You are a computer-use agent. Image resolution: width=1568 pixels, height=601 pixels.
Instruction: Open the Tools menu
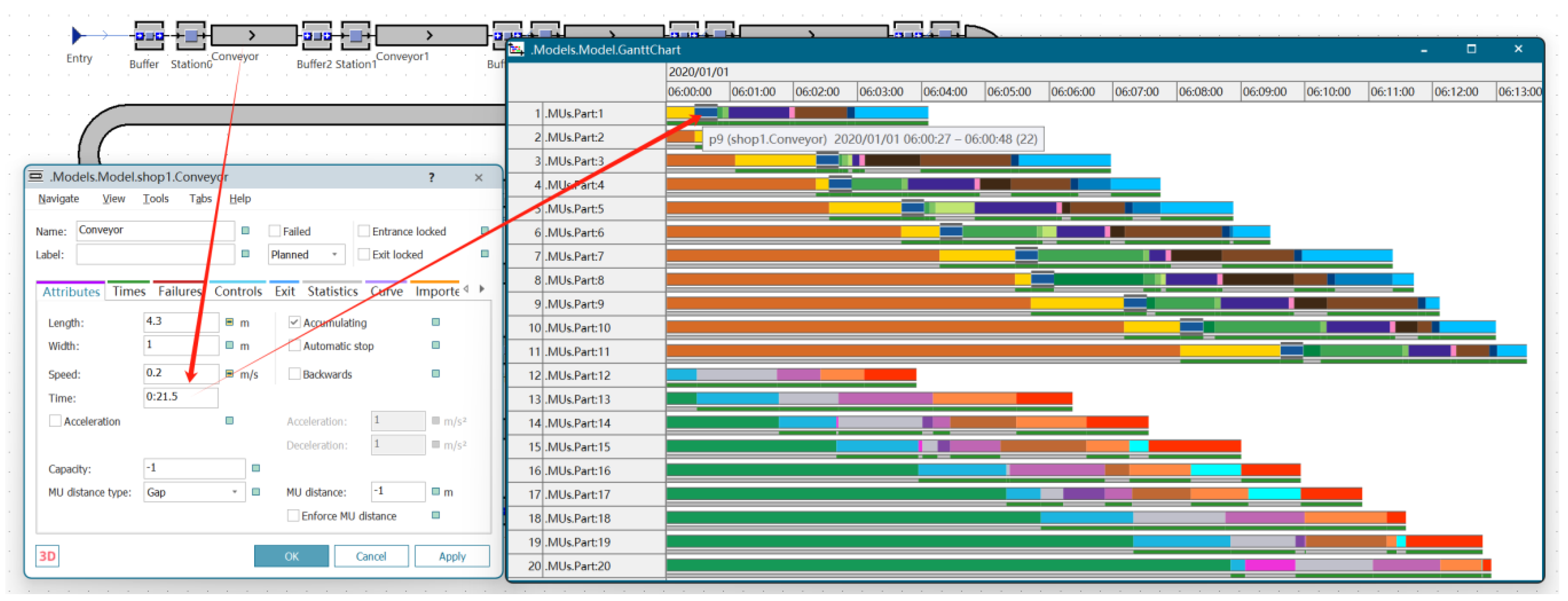[x=155, y=198]
